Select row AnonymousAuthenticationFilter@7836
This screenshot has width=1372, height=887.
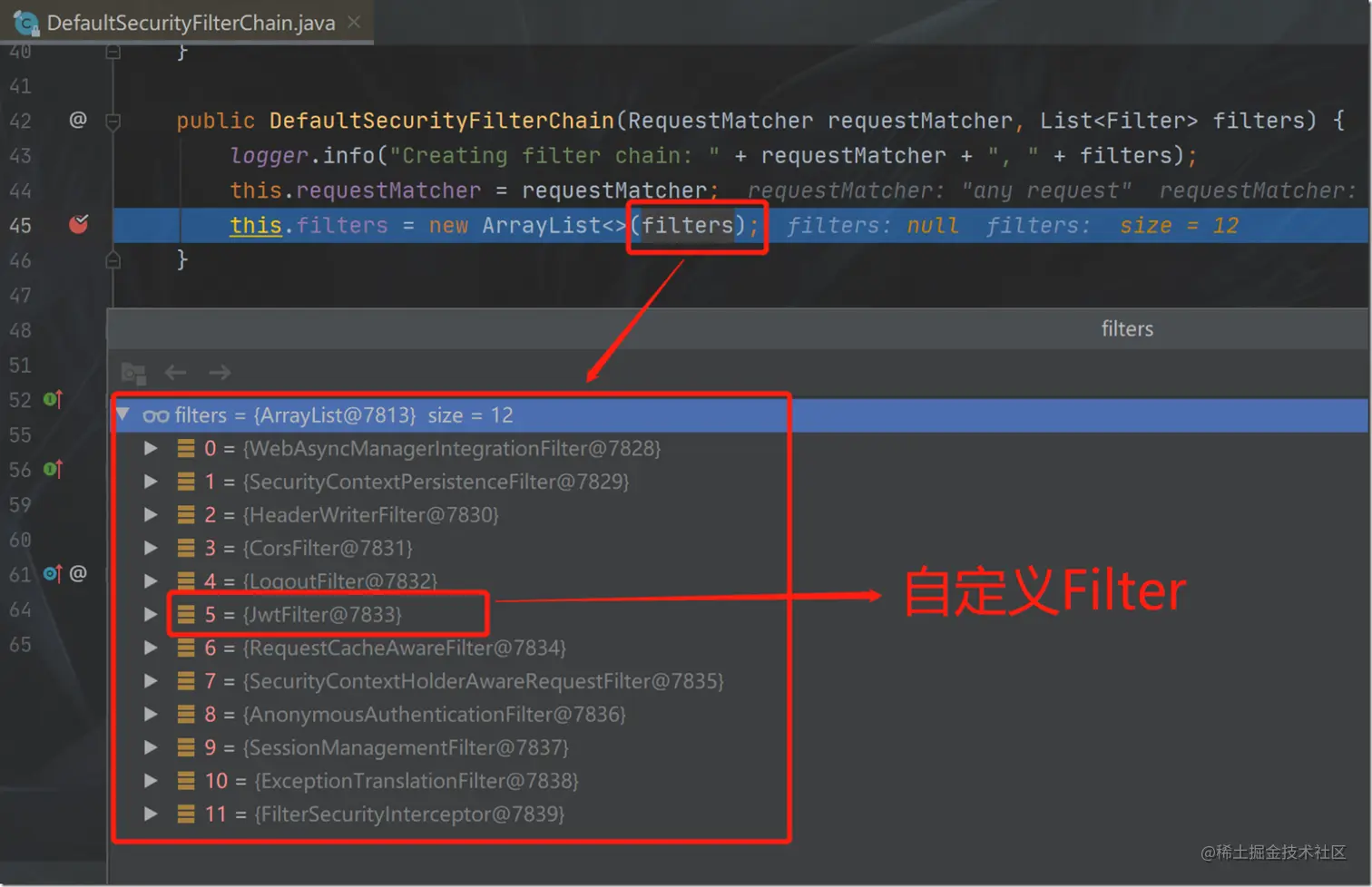tap(738, 715)
